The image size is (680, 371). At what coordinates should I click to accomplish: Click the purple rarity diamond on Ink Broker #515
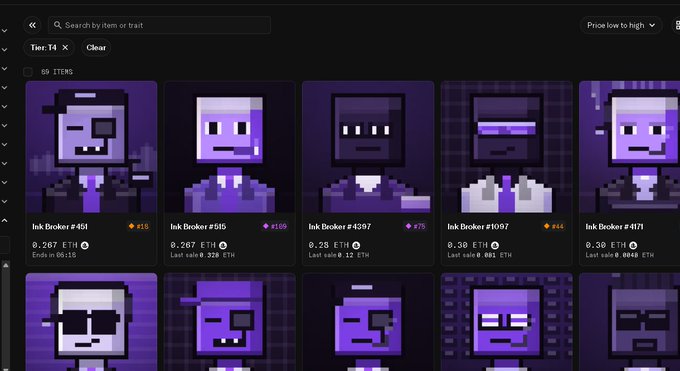[x=266, y=226]
